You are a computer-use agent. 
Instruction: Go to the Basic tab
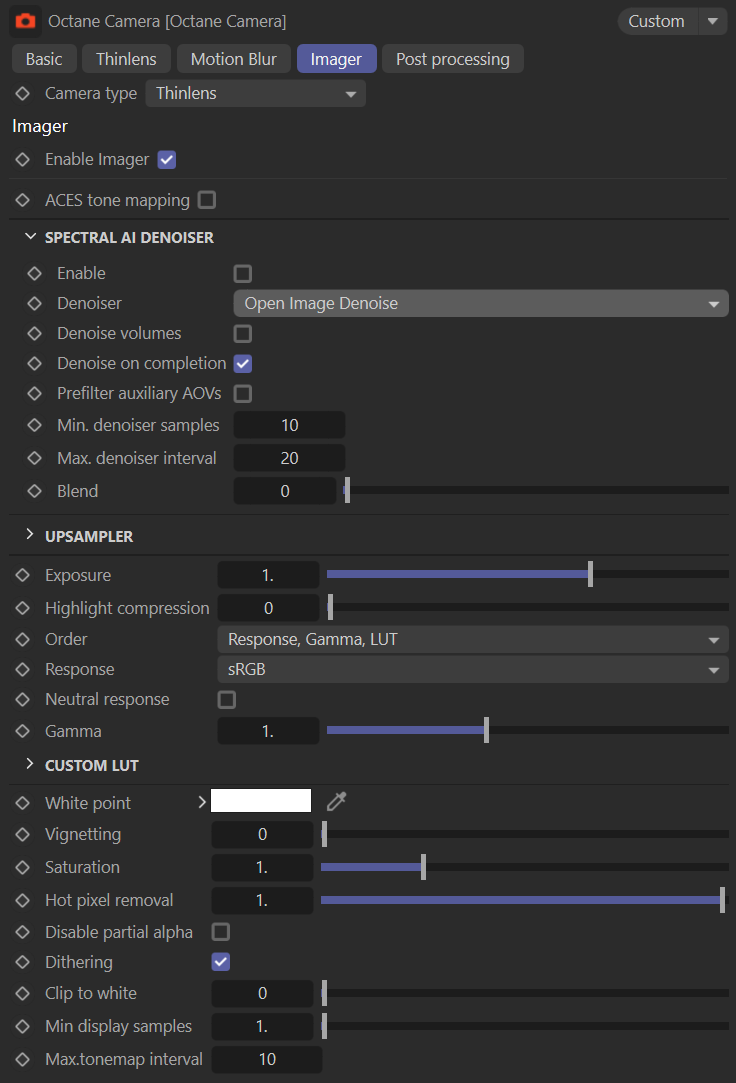(44, 59)
